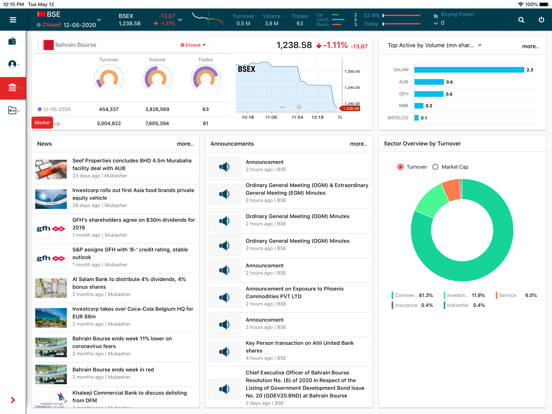Click the Trades gauge chart
552x414 pixels.
point(206,78)
